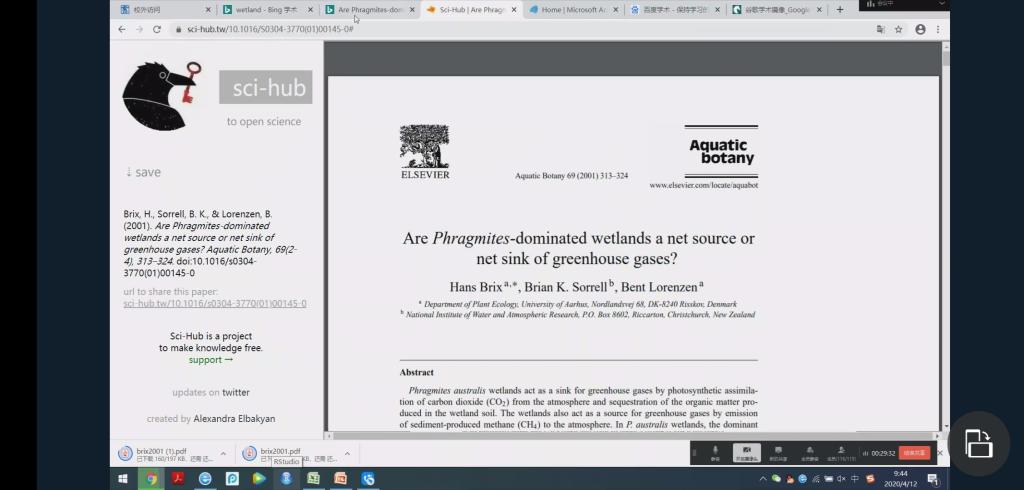Tap the screen rotate floating button
The height and width of the screenshot is (490, 1024).
[977, 443]
